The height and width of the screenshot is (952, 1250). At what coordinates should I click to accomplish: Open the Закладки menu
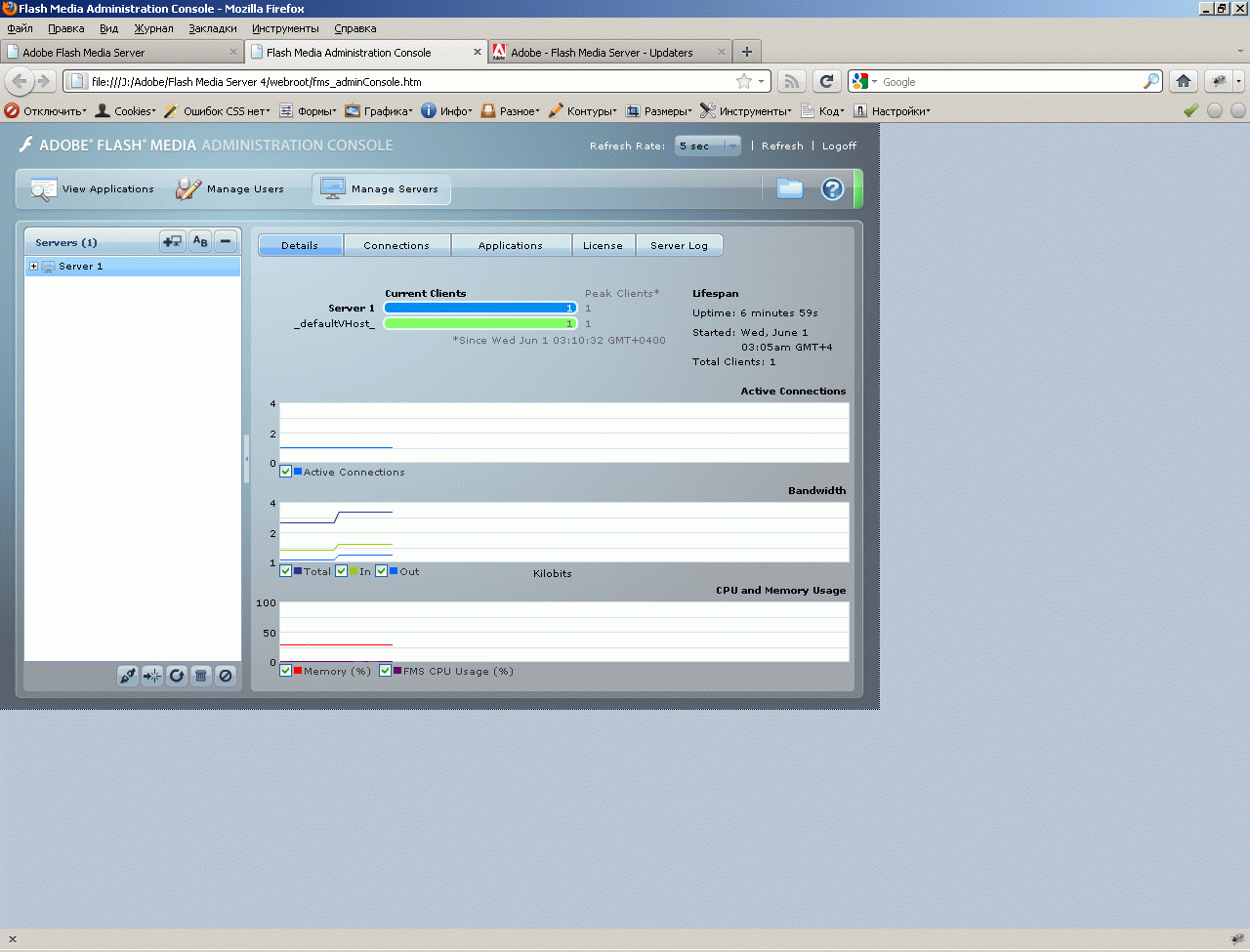(x=213, y=28)
